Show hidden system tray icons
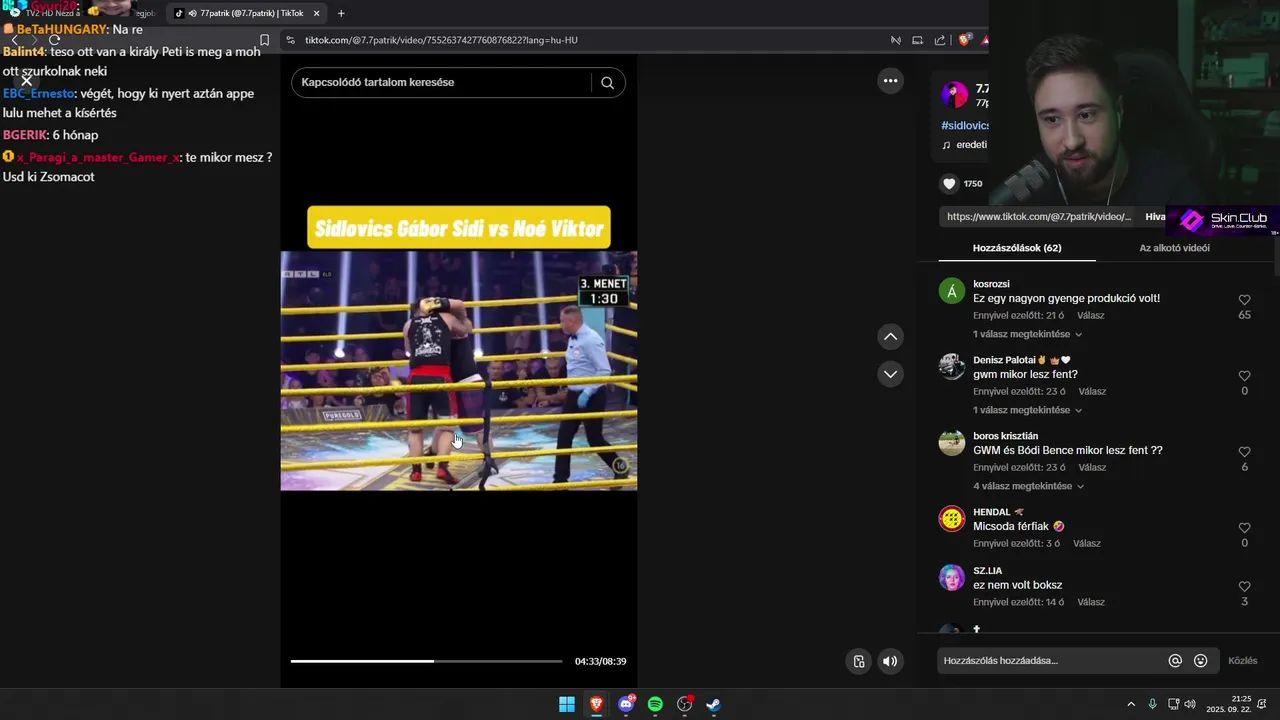The width and height of the screenshot is (1280, 720). (1131, 704)
